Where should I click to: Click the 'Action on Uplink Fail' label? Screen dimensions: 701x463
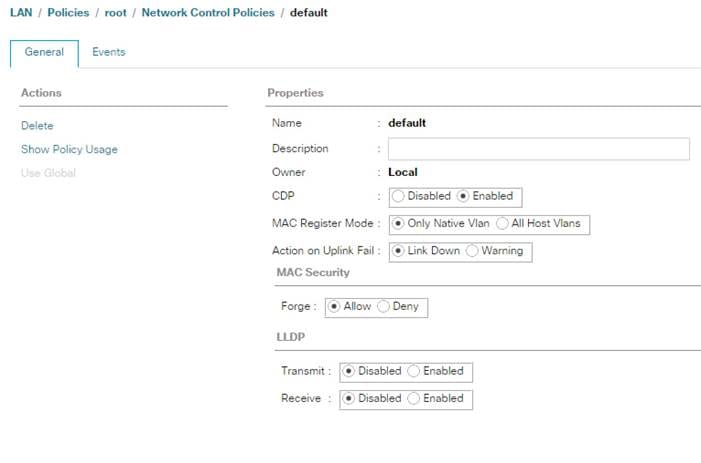323,251
